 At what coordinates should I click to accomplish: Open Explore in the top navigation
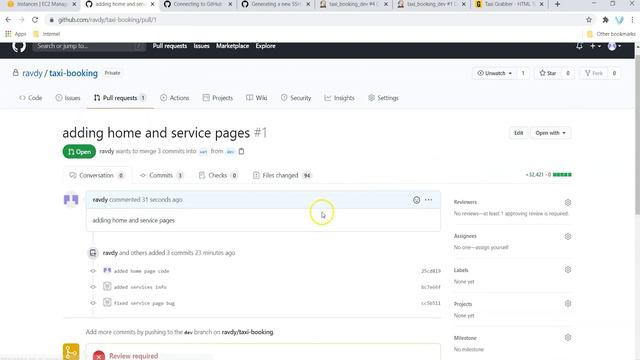point(265,46)
